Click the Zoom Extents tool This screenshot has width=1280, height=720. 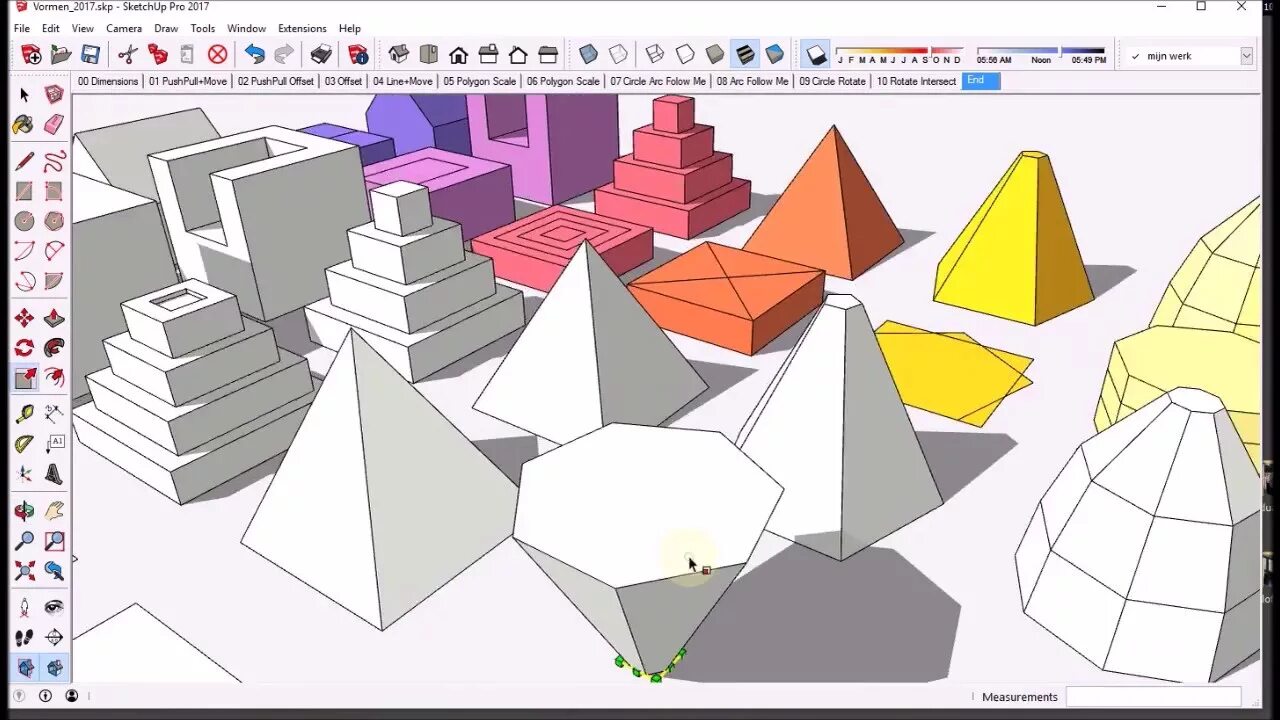pyautogui.click(x=25, y=571)
